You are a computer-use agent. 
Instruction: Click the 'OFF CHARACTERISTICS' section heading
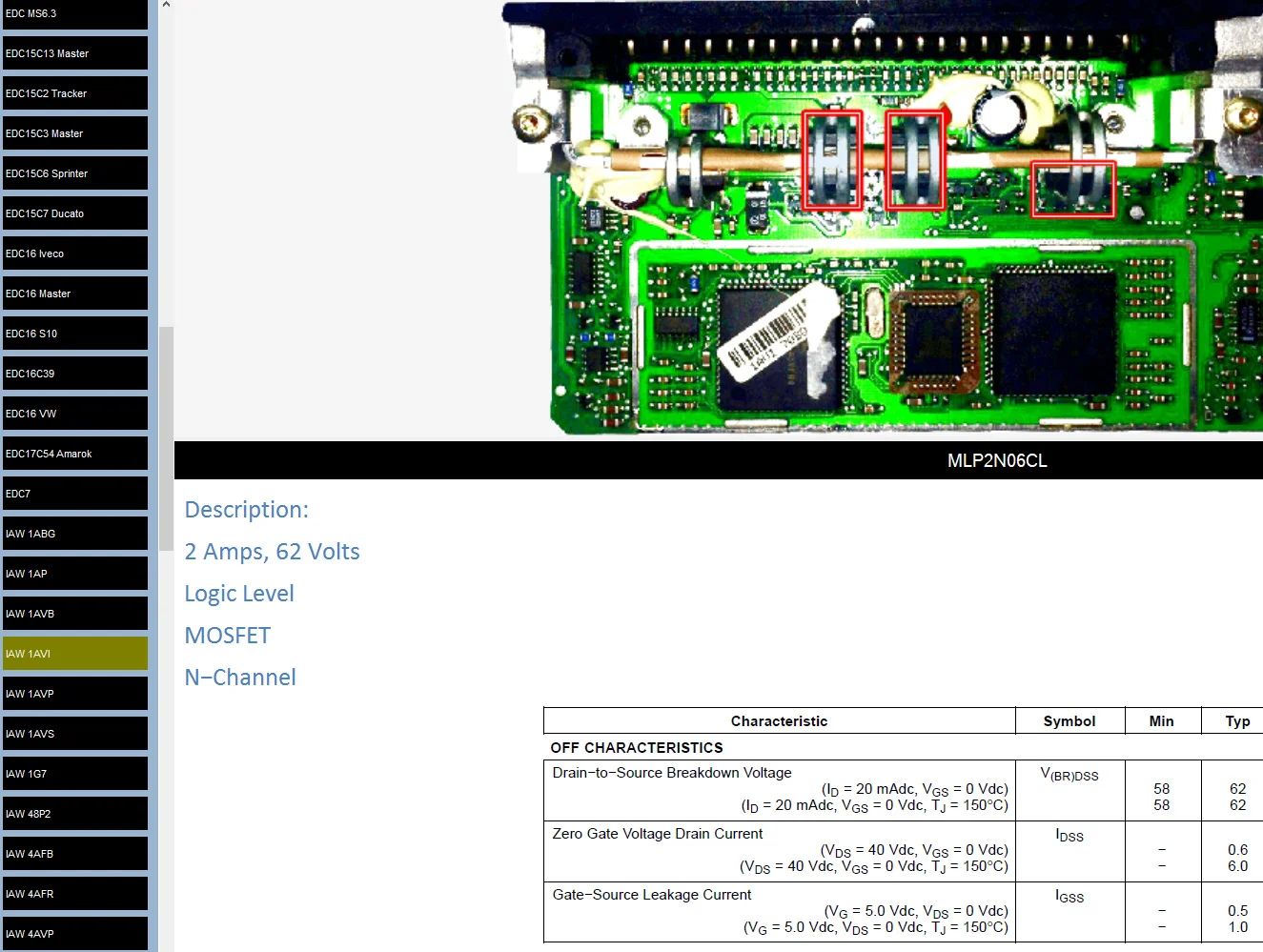point(637,748)
